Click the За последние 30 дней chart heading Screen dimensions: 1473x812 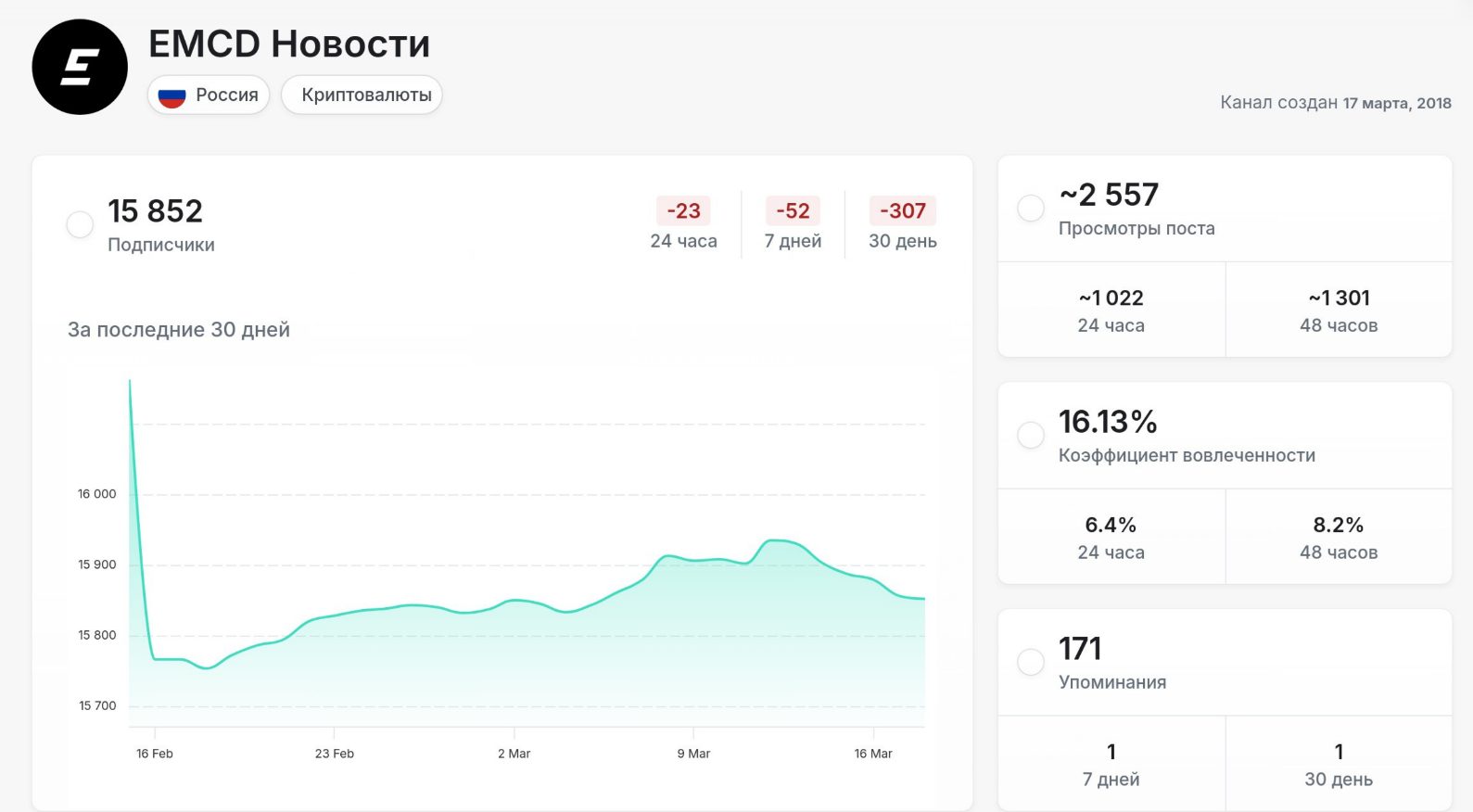tap(179, 330)
